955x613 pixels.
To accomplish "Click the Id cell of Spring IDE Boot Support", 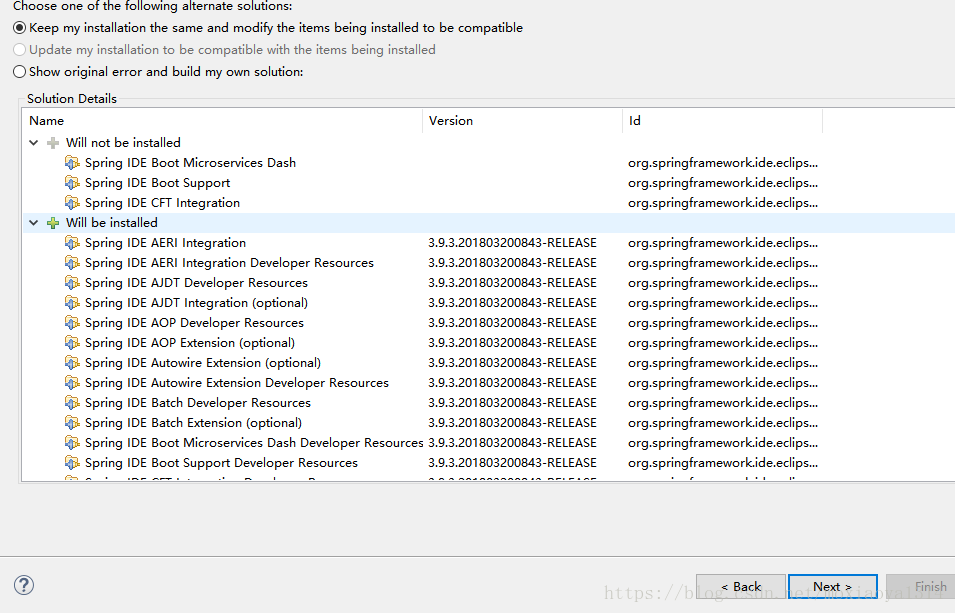I will [723, 183].
